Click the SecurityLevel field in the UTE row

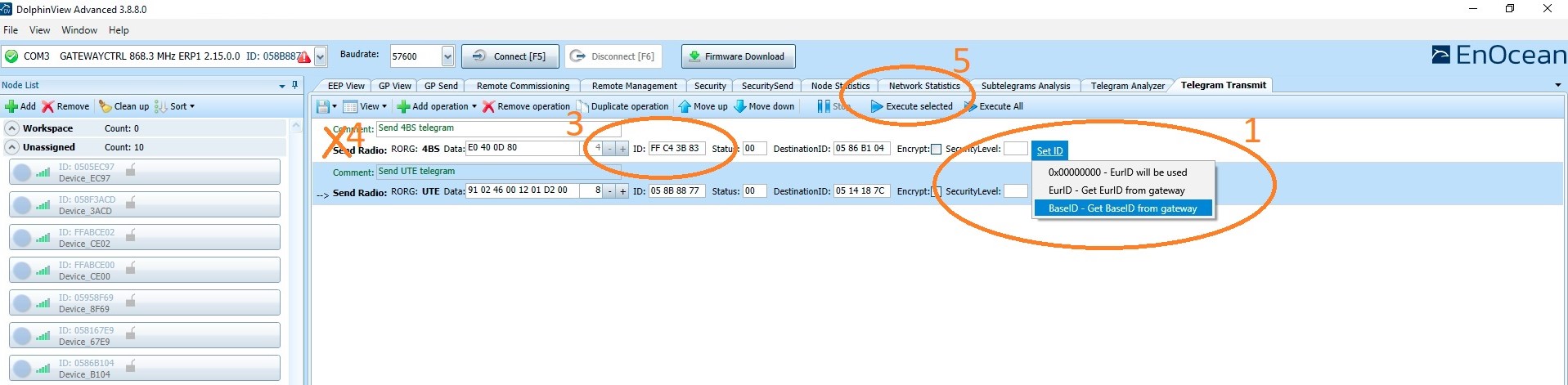coord(1015,191)
